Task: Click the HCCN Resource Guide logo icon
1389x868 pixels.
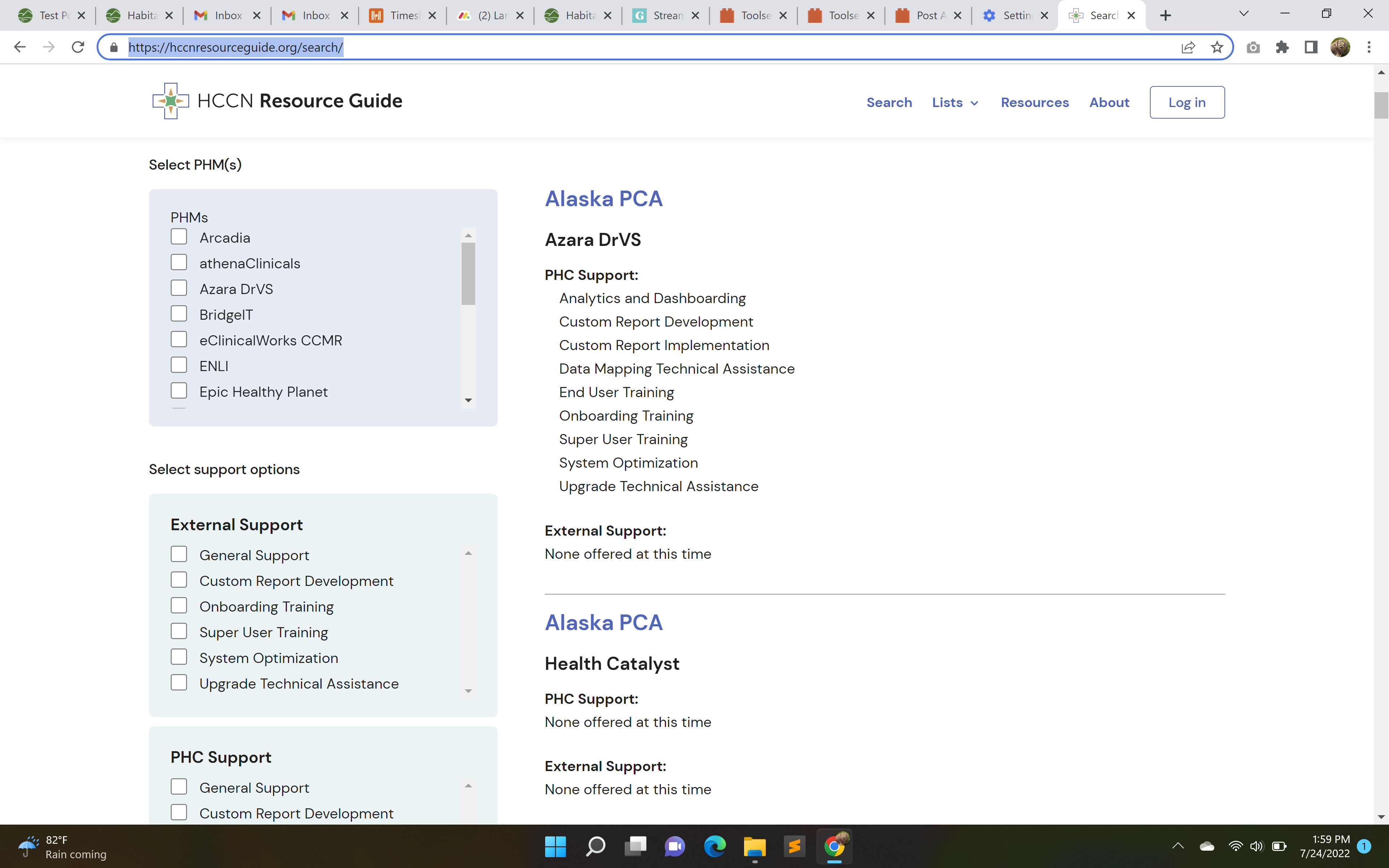Action: click(x=170, y=101)
